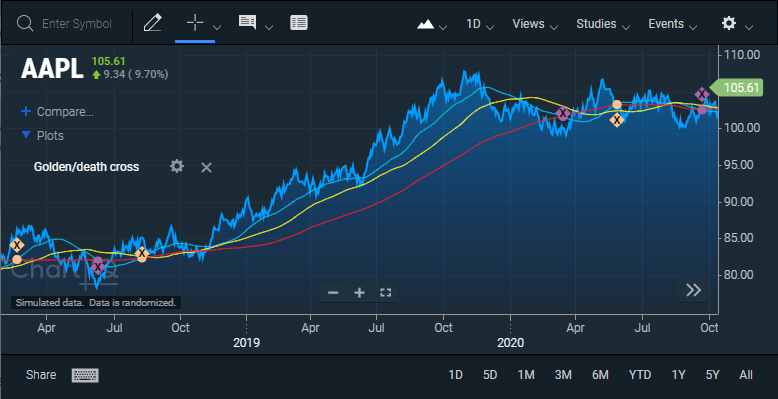Click the 110.00 price axis label

pos(742,55)
